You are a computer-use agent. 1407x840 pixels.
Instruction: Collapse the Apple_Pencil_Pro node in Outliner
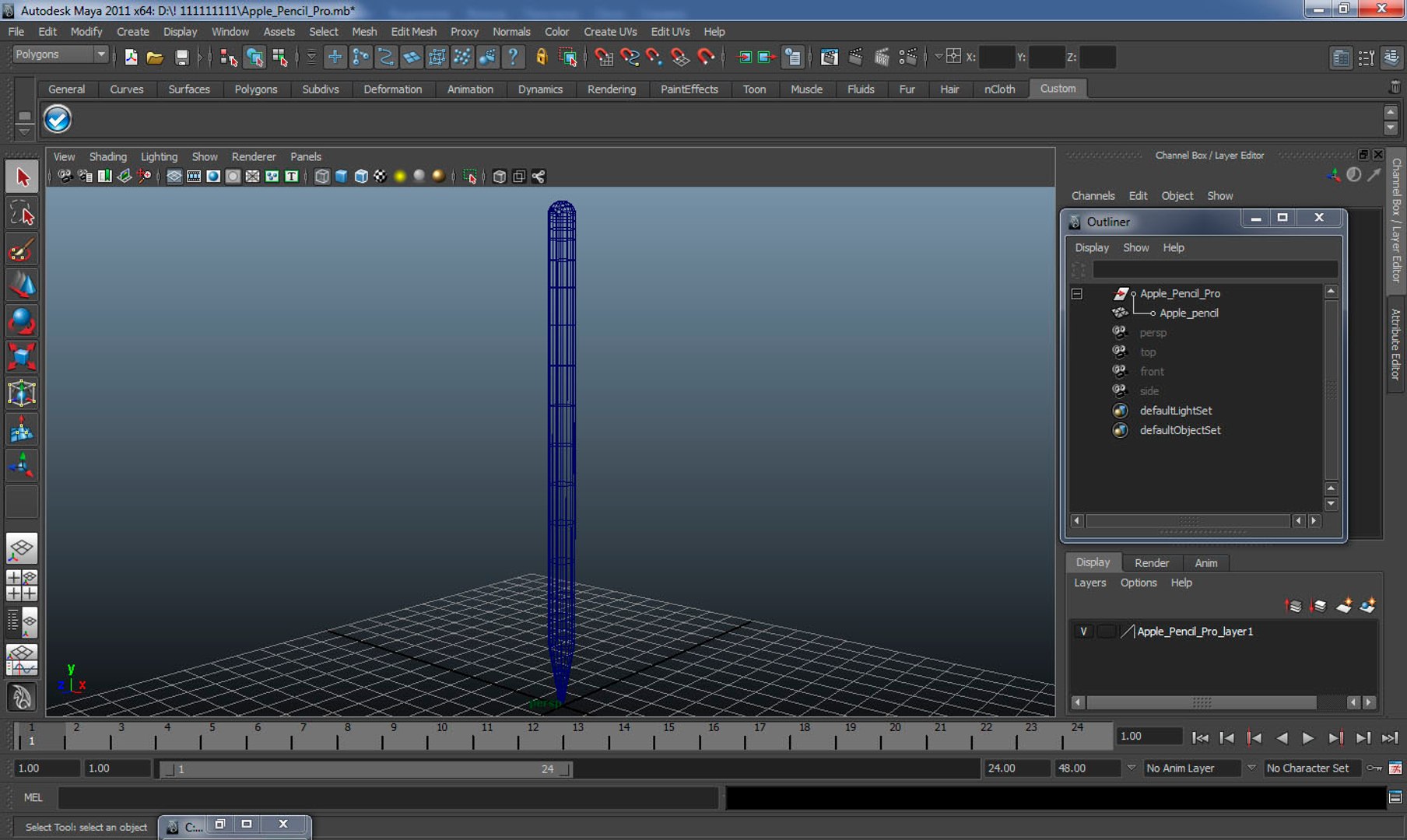[1077, 294]
